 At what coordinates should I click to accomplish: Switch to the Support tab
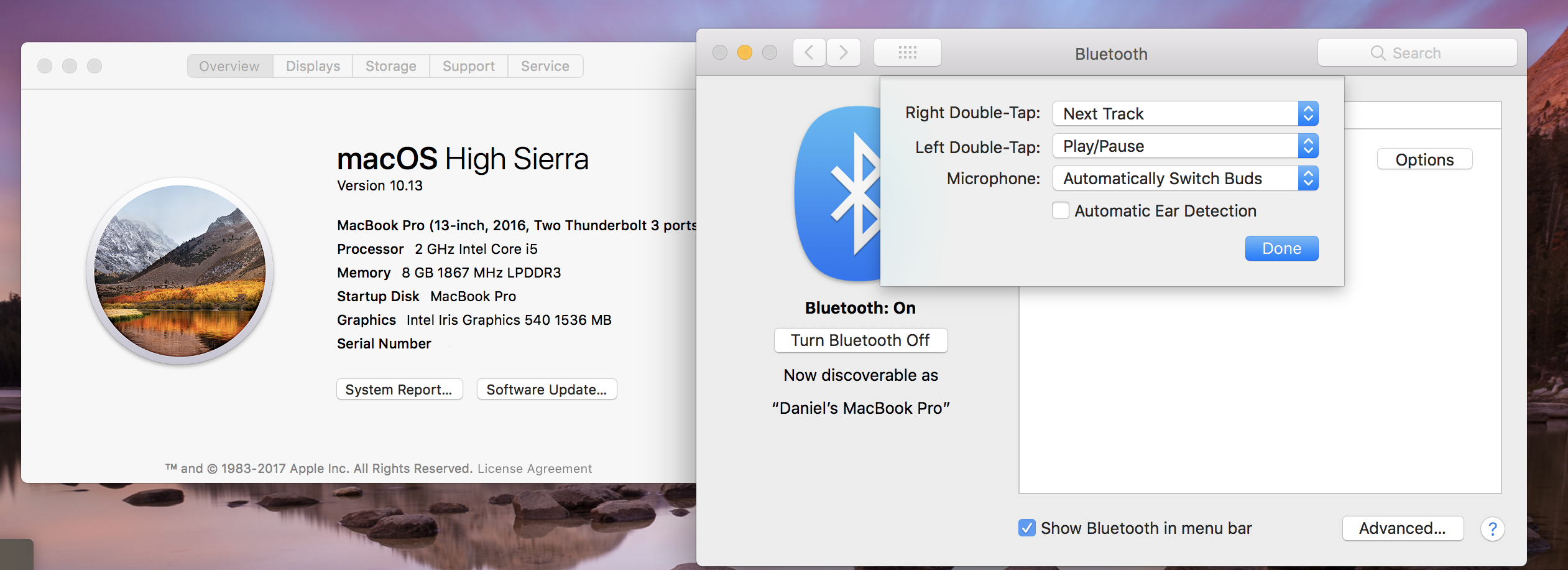[x=469, y=66]
